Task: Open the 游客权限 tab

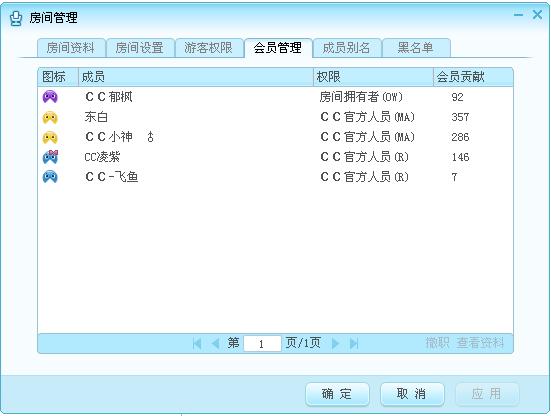Action: [208, 47]
